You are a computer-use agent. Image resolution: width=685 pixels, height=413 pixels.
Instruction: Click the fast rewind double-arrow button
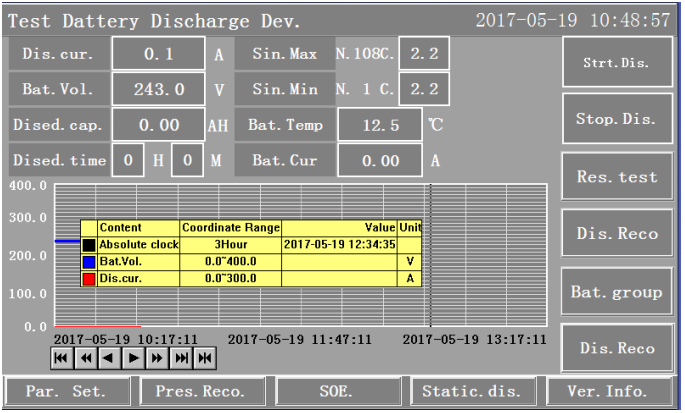click(84, 357)
